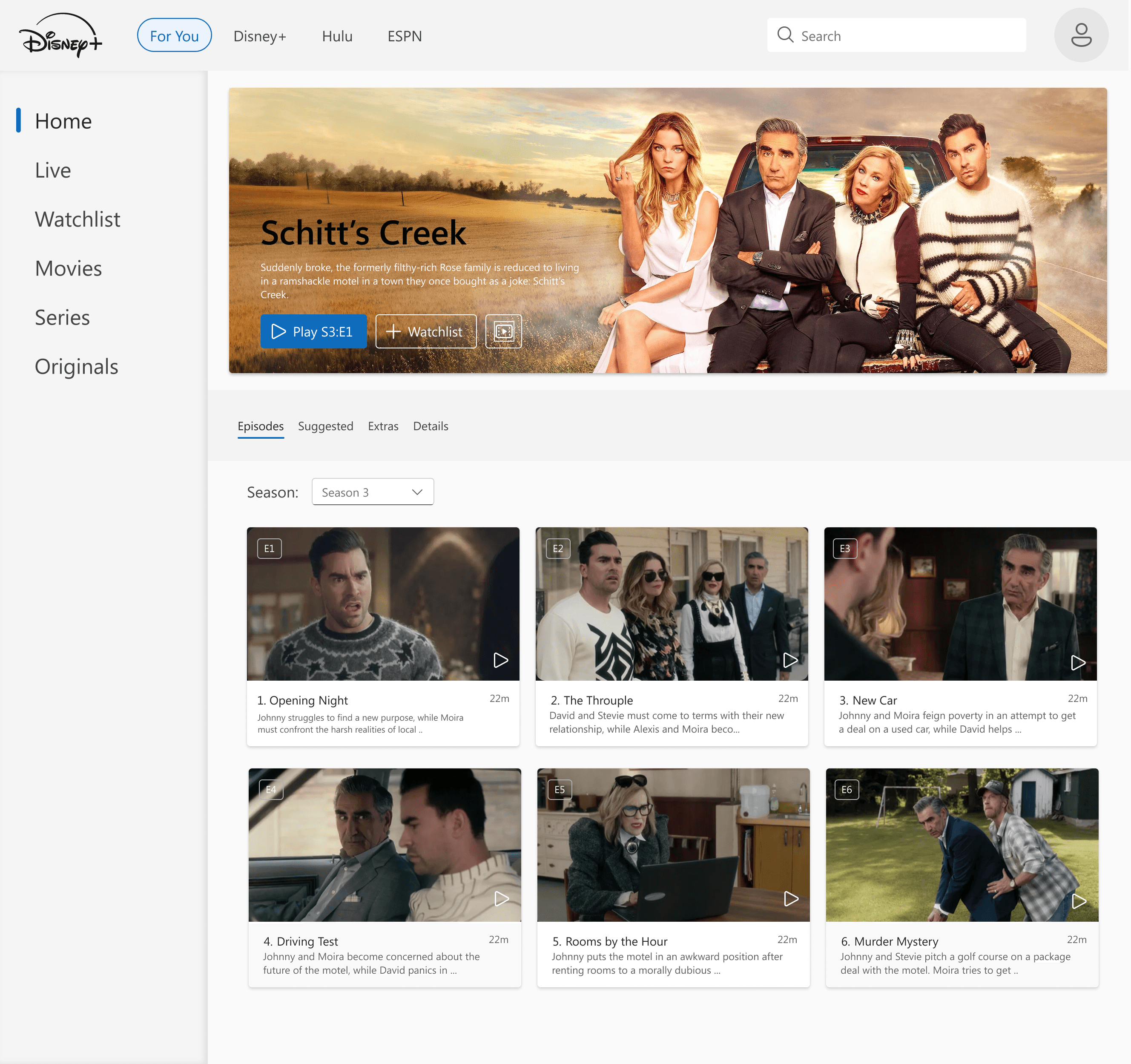
Task: Switch to the Suggested tab
Action: (x=325, y=426)
